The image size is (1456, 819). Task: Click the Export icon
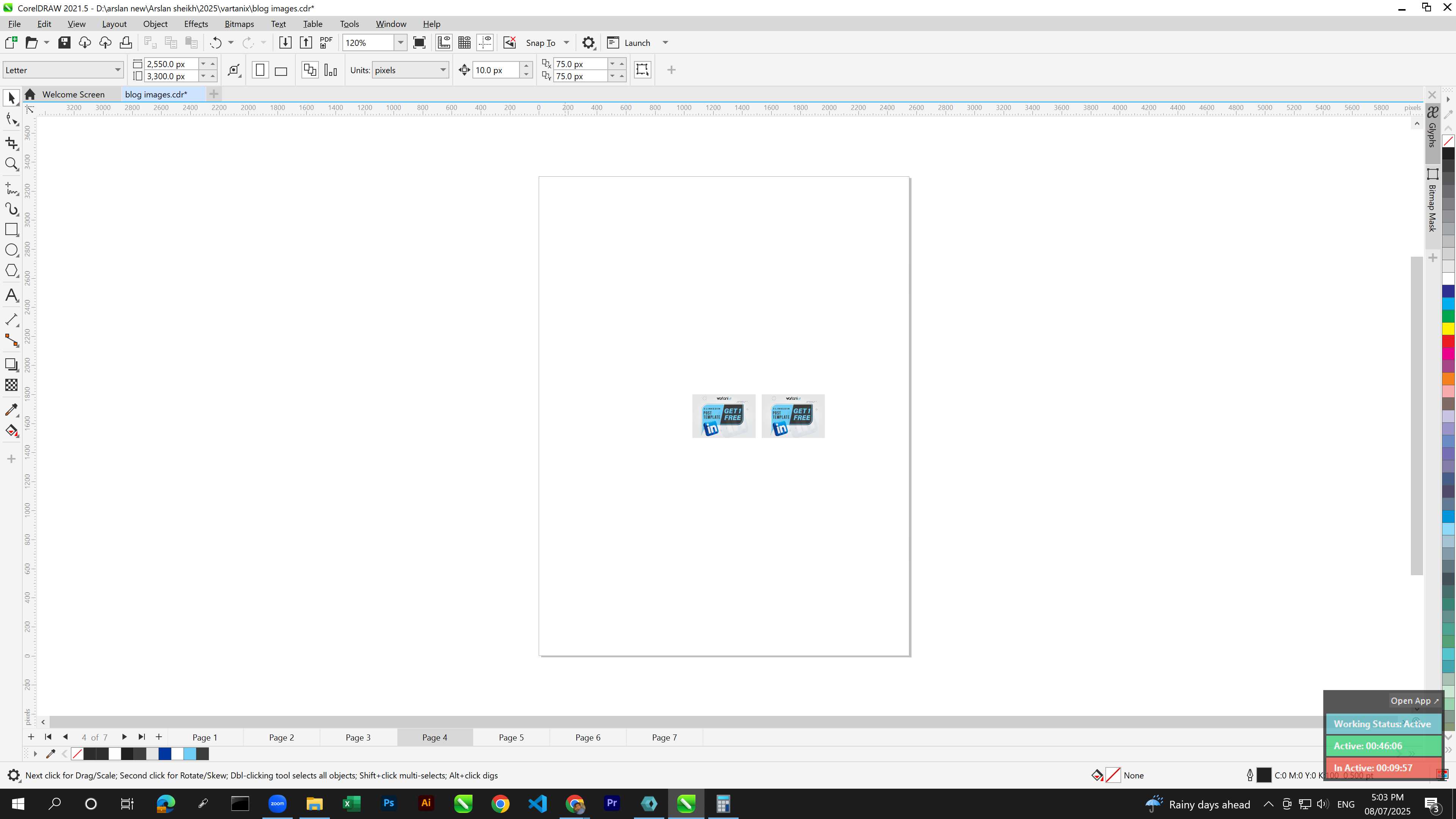[306, 42]
